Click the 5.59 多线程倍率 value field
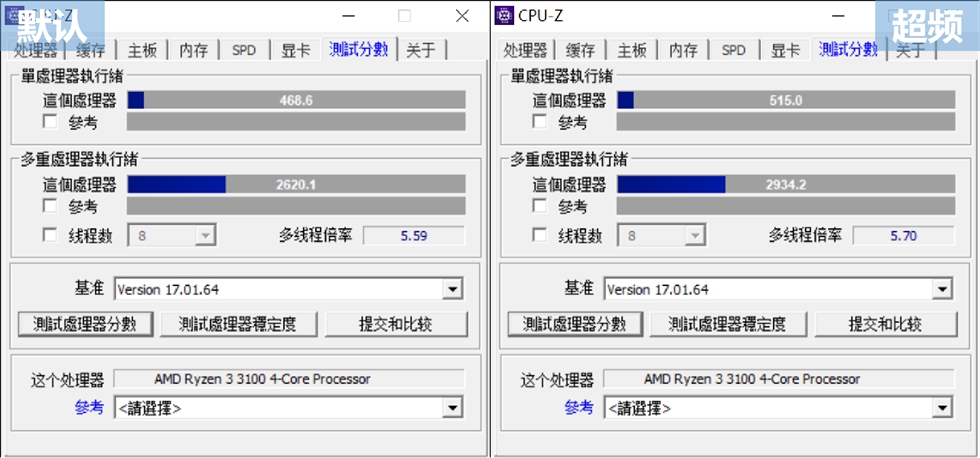This screenshot has width=980, height=458. [414, 236]
